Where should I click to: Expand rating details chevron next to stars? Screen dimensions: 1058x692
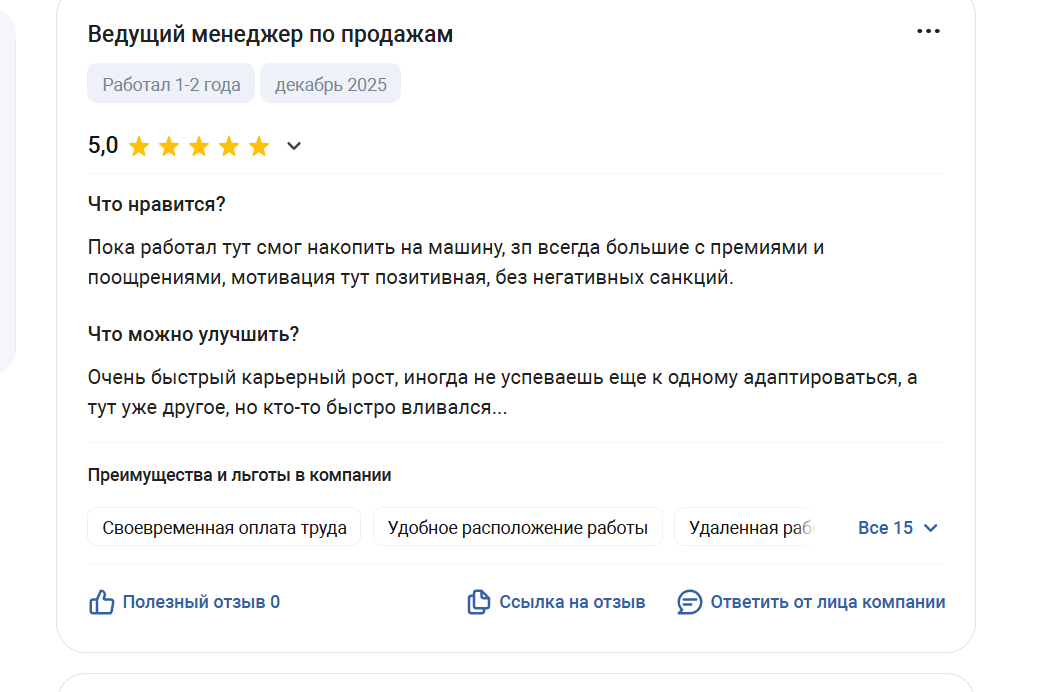[294, 147]
